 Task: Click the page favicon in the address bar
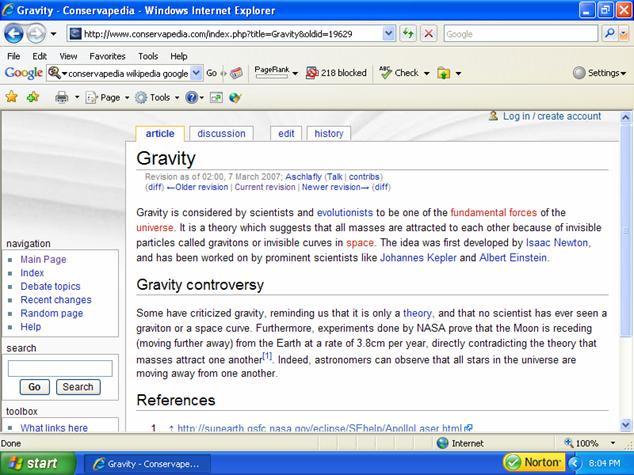(x=76, y=34)
